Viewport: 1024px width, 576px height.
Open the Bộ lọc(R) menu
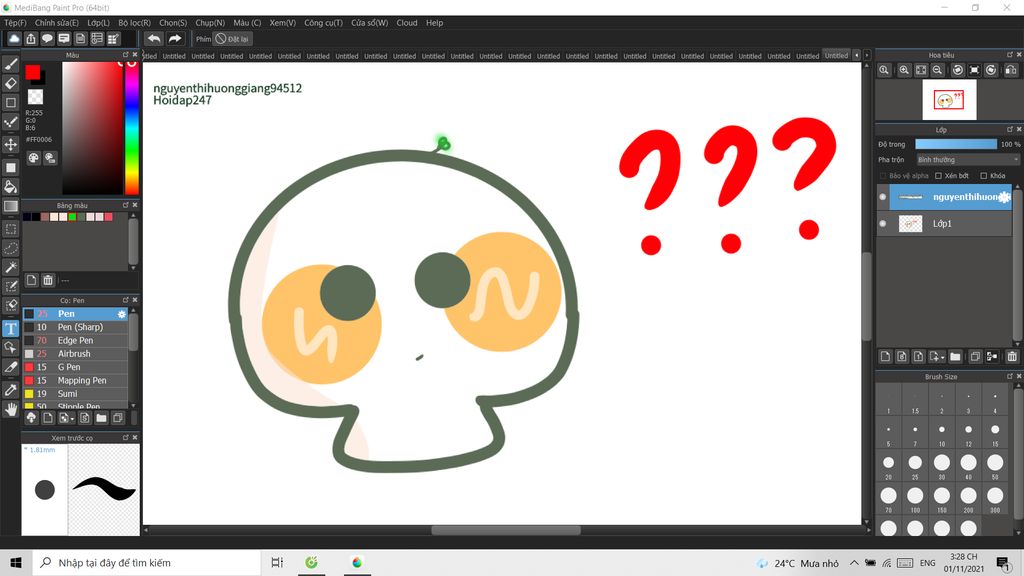pyautogui.click(x=135, y=23)
